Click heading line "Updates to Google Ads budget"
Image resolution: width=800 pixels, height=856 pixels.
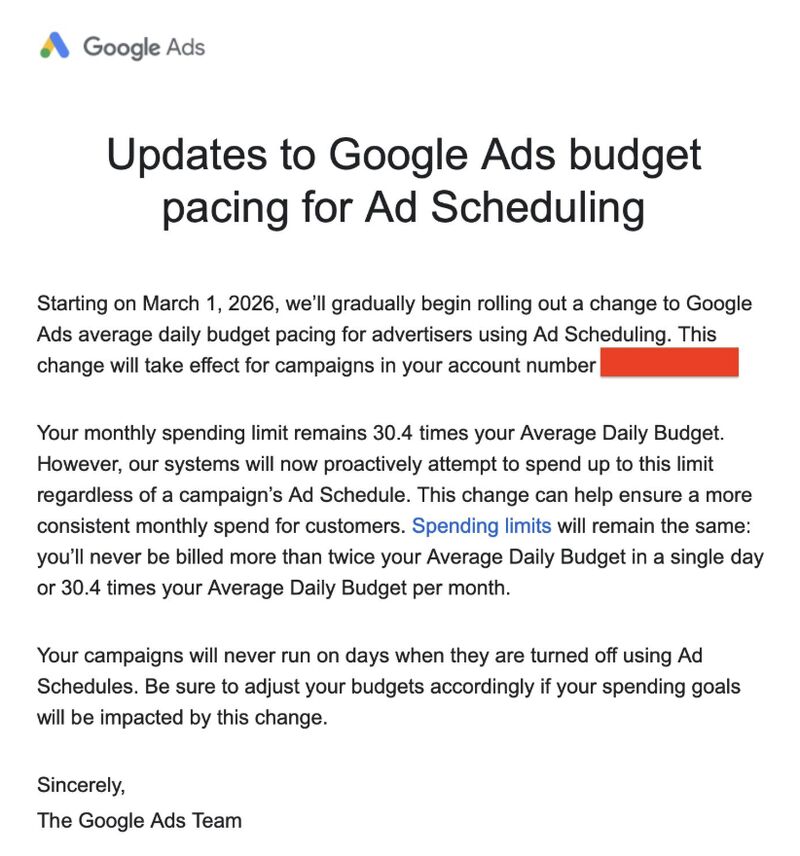(x=403, y=156)
